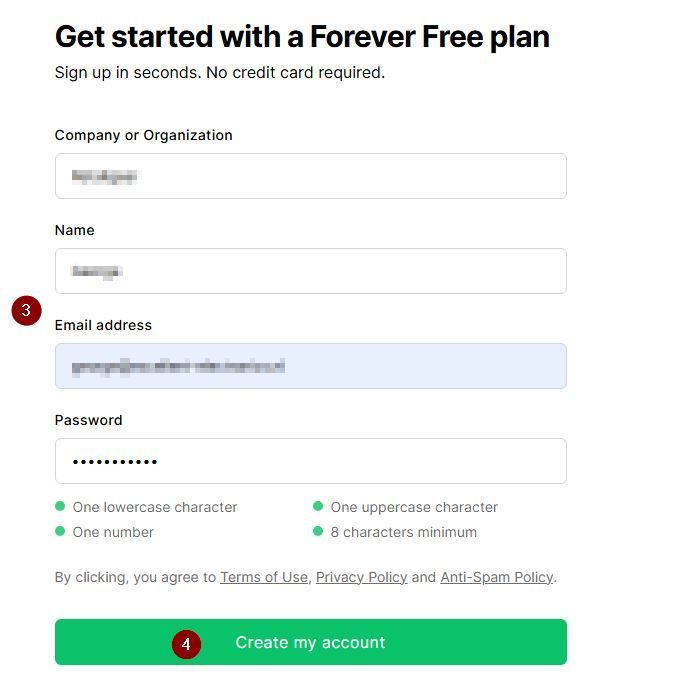This screenshot has height=699, width=679.
Task: Click the red step 4 marker
Action: [186, 644]
